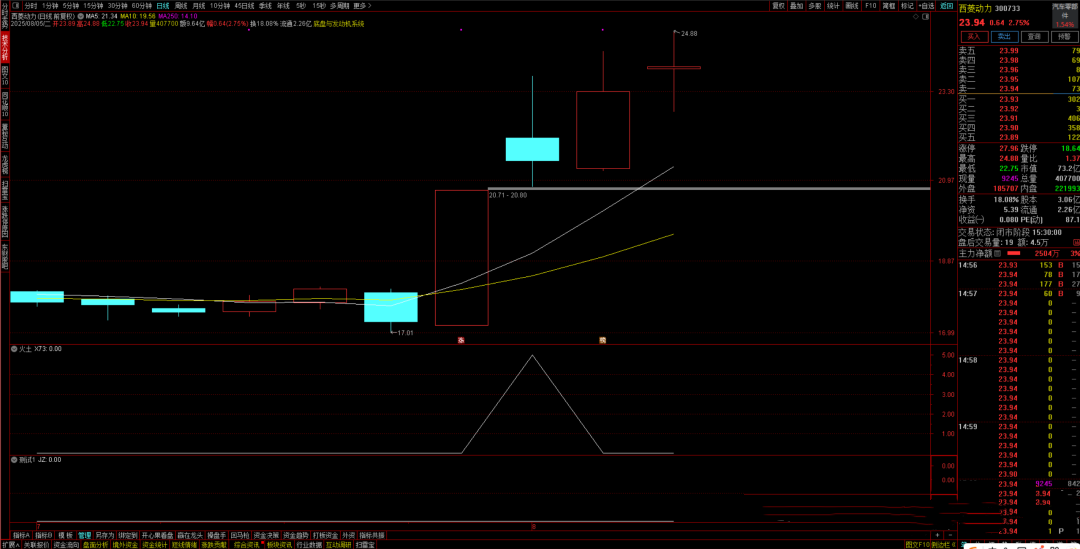Select the 资金决策 indicator tab
The height and width of the screenshot is (549, 1080).
coord(266,535)
